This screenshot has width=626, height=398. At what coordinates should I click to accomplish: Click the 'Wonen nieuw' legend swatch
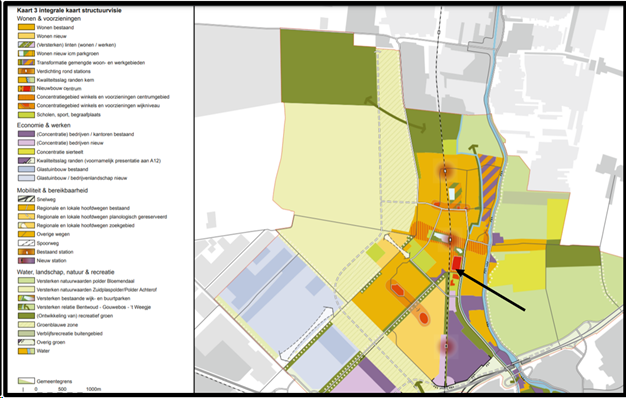26,36
